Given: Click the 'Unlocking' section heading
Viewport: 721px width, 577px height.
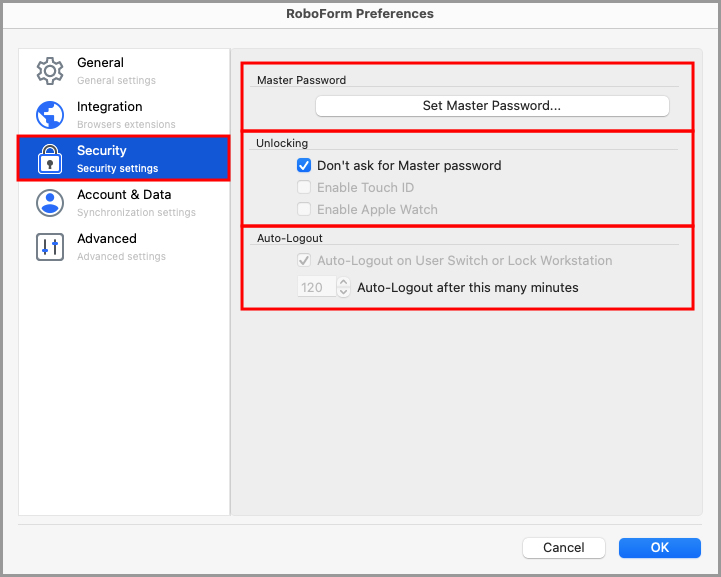Looking at the screenshot, I should 282,143.
